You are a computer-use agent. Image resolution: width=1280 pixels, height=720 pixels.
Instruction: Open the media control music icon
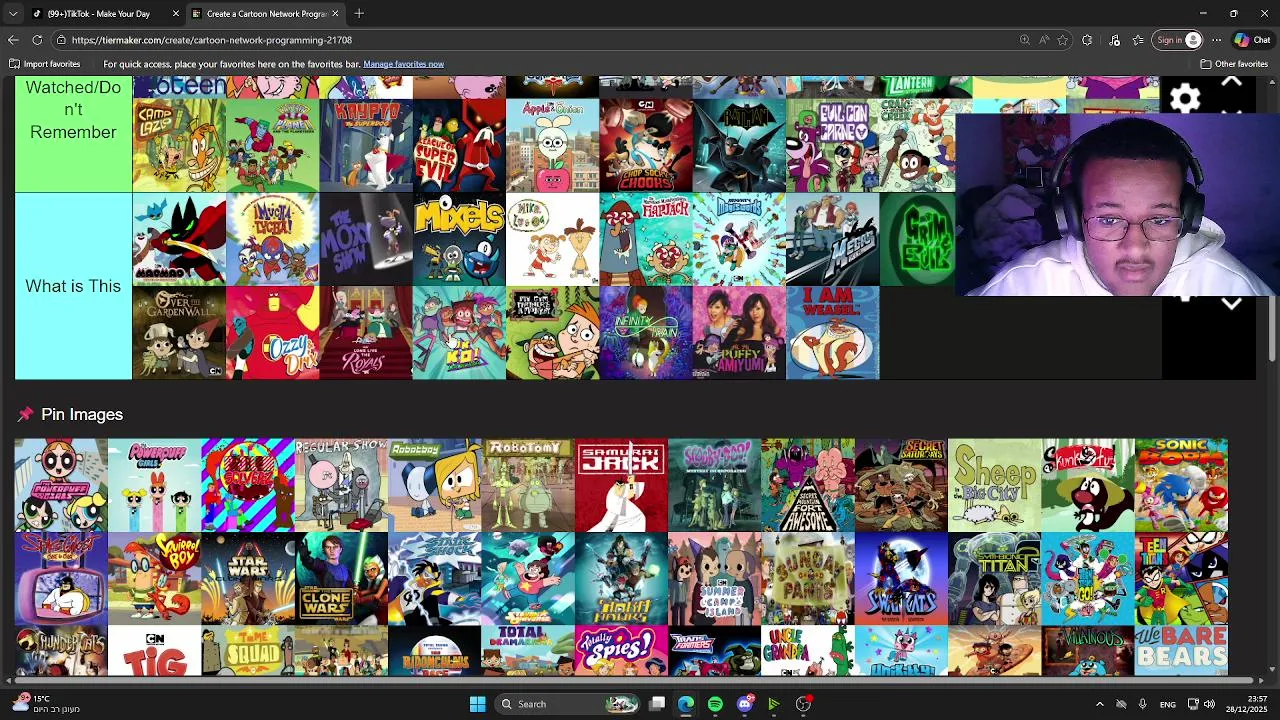click(1115, 40)
